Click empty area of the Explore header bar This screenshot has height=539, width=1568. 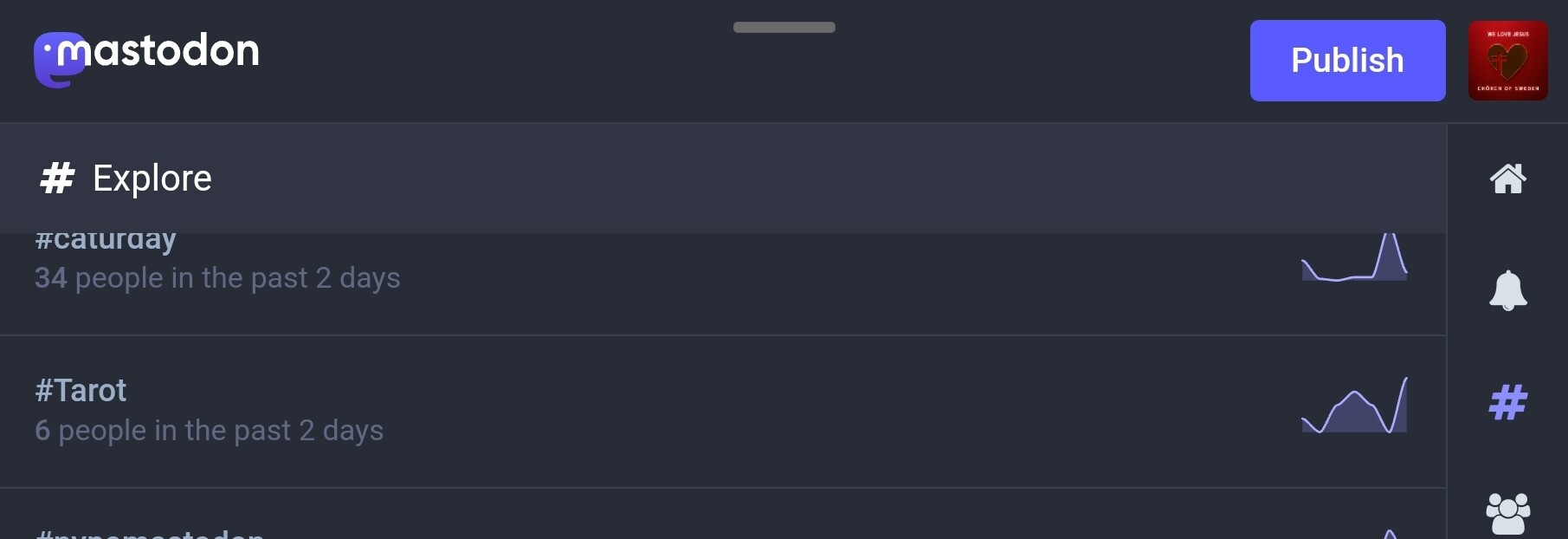779,179
